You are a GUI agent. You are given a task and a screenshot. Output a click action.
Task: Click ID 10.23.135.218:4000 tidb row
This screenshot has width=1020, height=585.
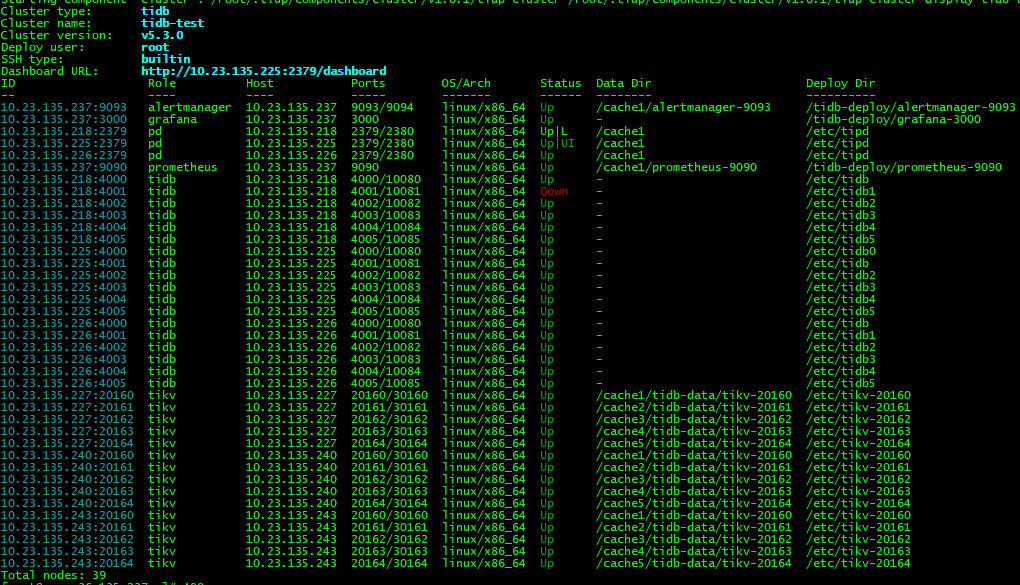(x=64, y=180)
